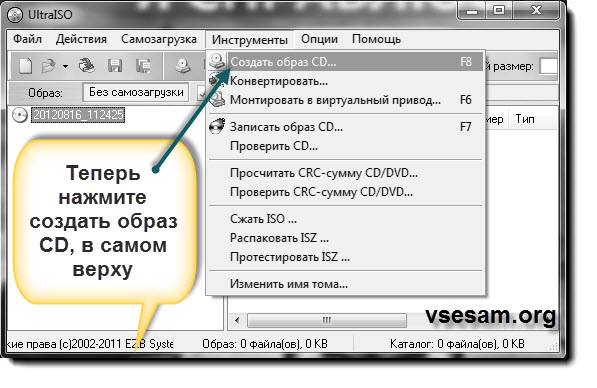Click the horizontal scrollbar thumb
This screenshot has width=597, height=388.
coord(326,320)
